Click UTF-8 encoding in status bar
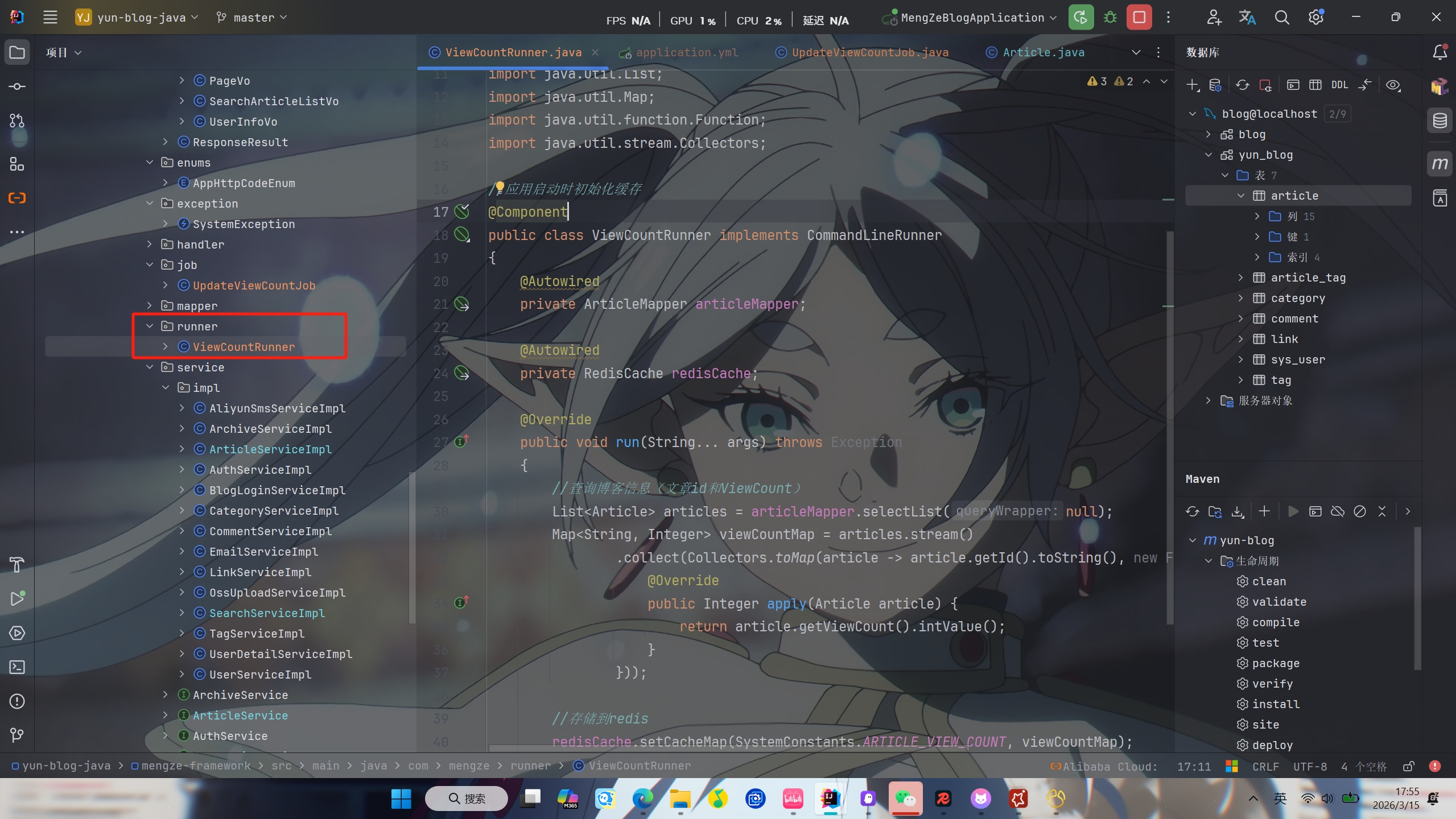The height and width of the screenshot is (819, 1456). point(1310,766)
